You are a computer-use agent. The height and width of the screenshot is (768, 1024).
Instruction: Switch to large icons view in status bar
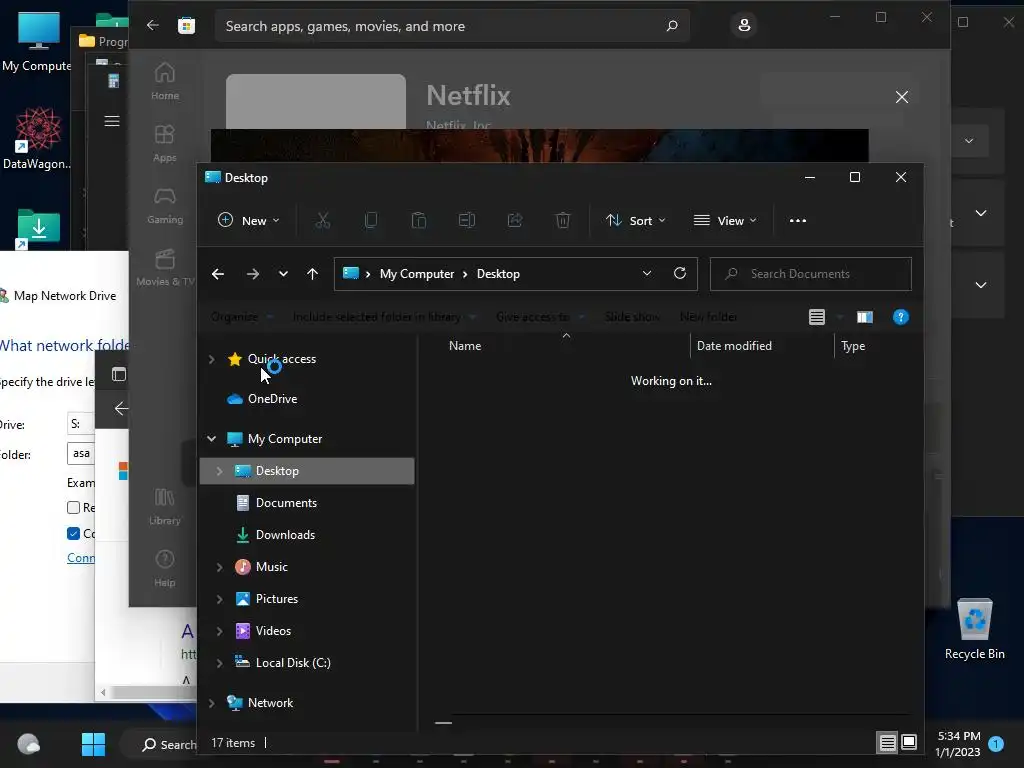point(909,743)
